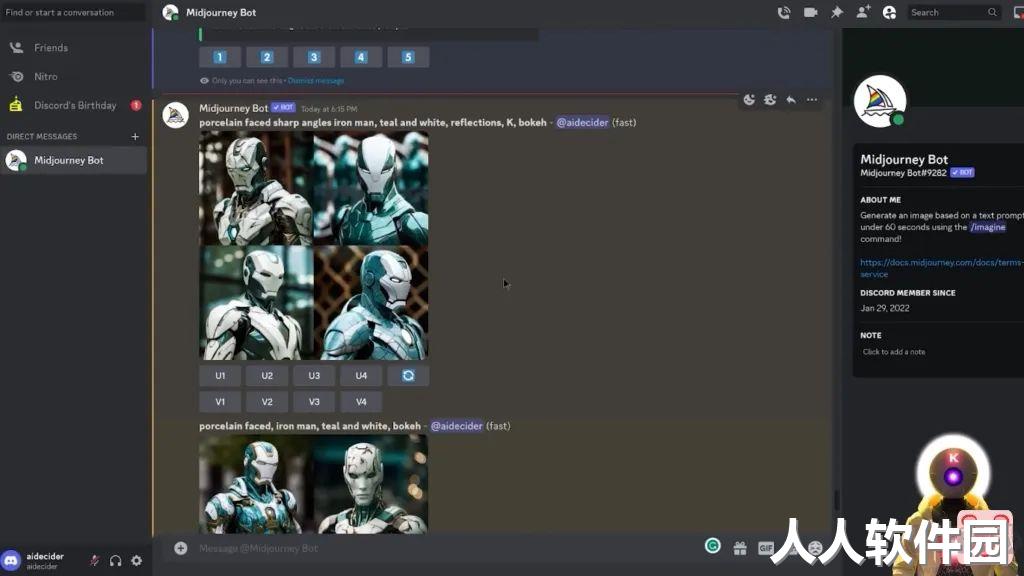1024x576 pixels.
Task: Click U3 upscale button
Action: pos(314,376)
